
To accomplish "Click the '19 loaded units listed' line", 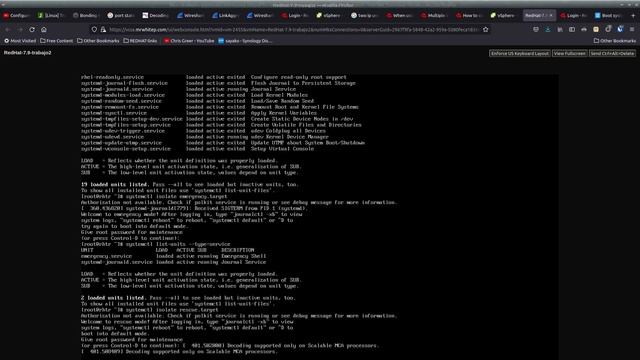I will 190,184.
